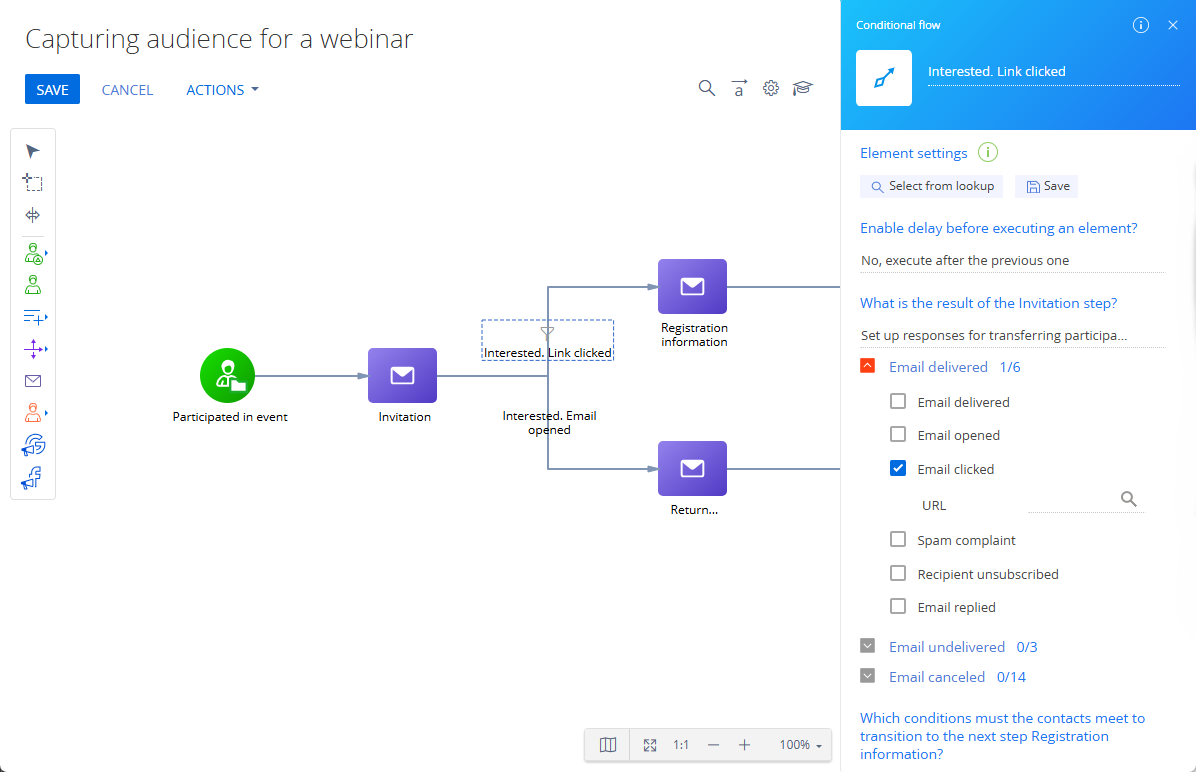Click Email delivered 1/6 heading link

tap(954, 367)
